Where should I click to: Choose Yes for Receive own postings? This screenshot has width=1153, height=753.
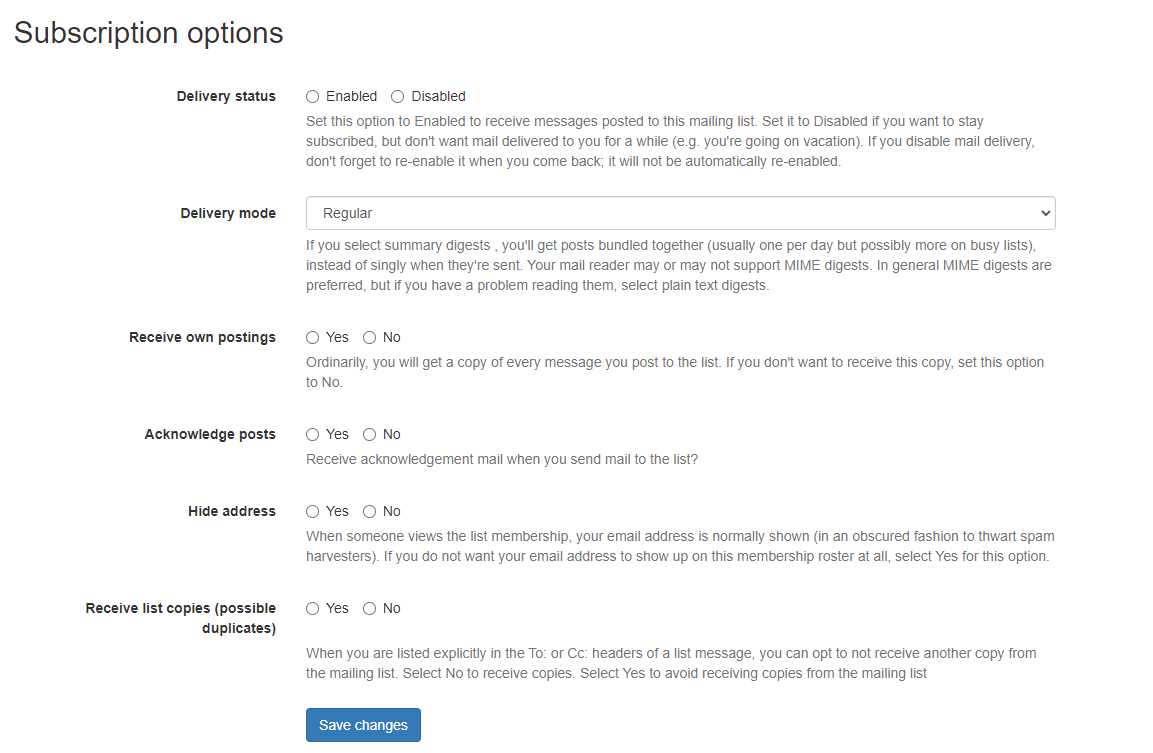(313, 338)
